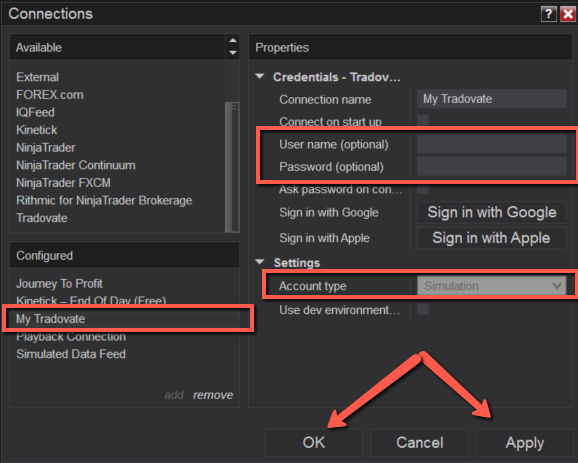Select FOREX.com in the Available list
Screen dimensions: 578x463
click(50, 95)
